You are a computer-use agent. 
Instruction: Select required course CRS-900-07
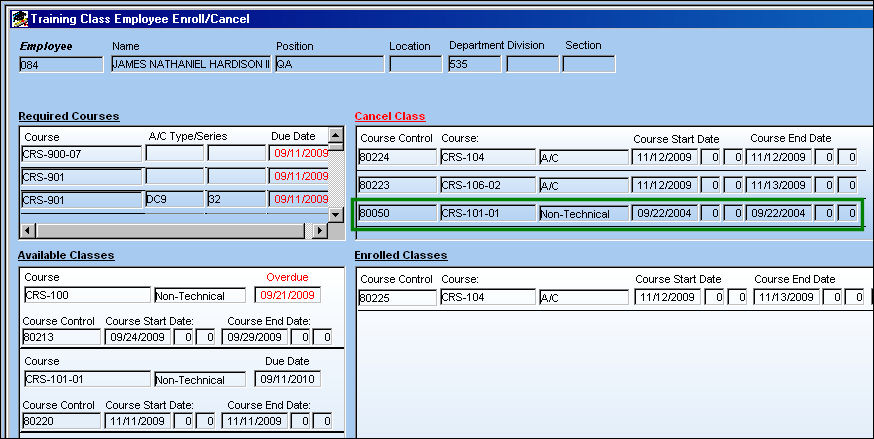pos(81,154)
